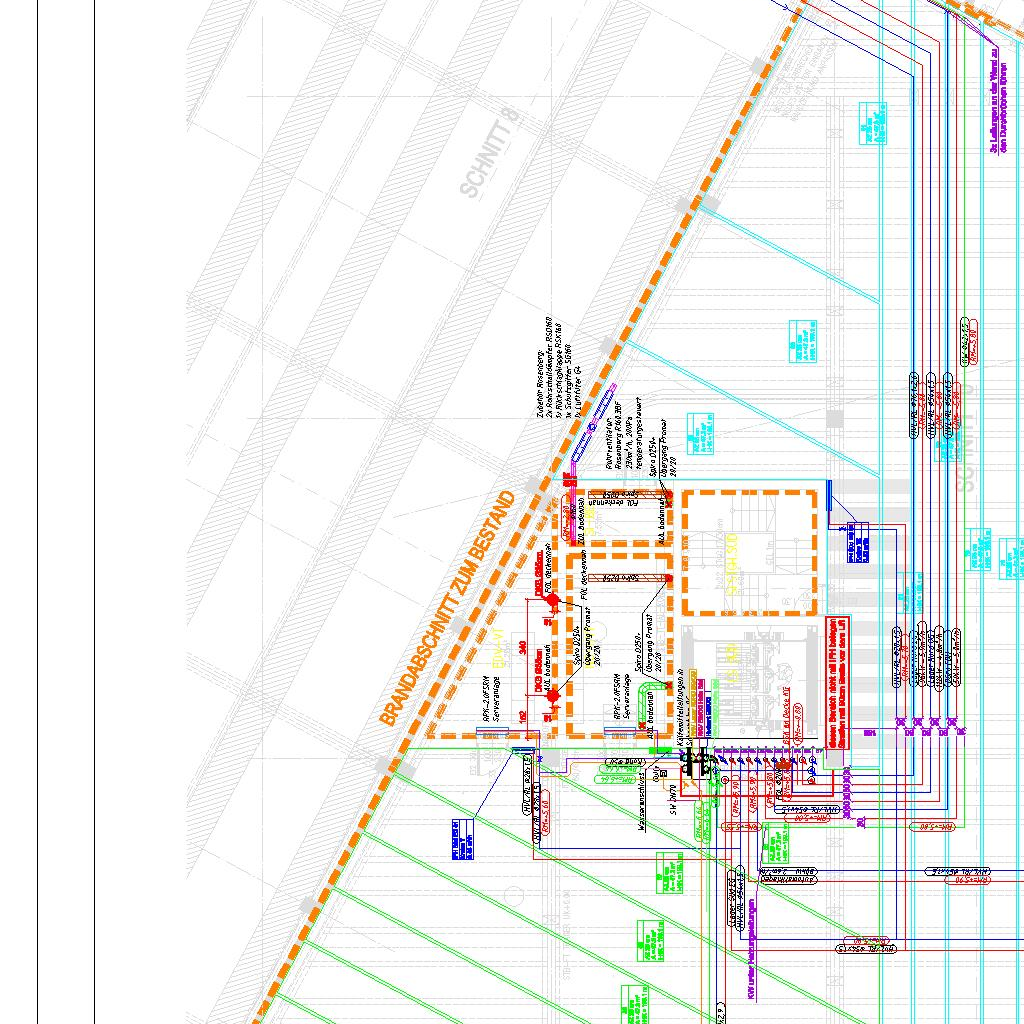This screenshot has height=1024, width=1024.
Task: Select the cyan tag box at top right
Action: click(x=873, y=123)
